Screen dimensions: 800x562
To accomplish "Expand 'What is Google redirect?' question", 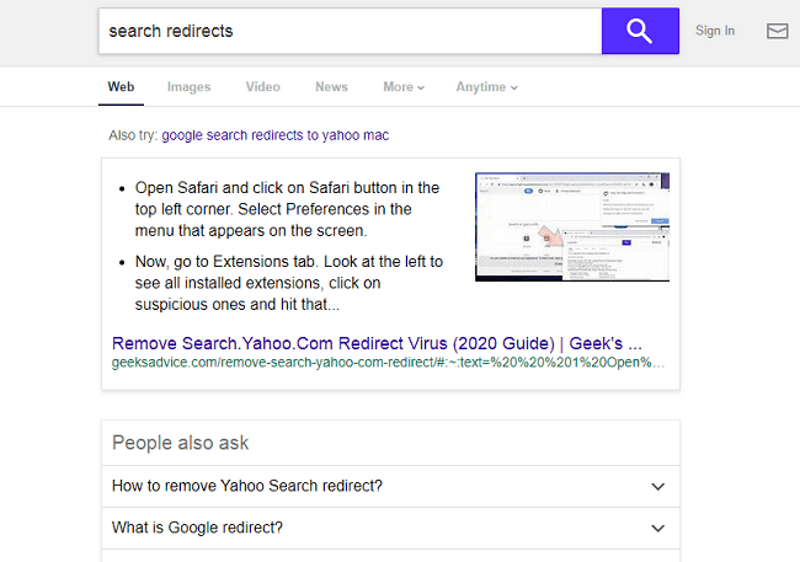I will tap(390, 528).
